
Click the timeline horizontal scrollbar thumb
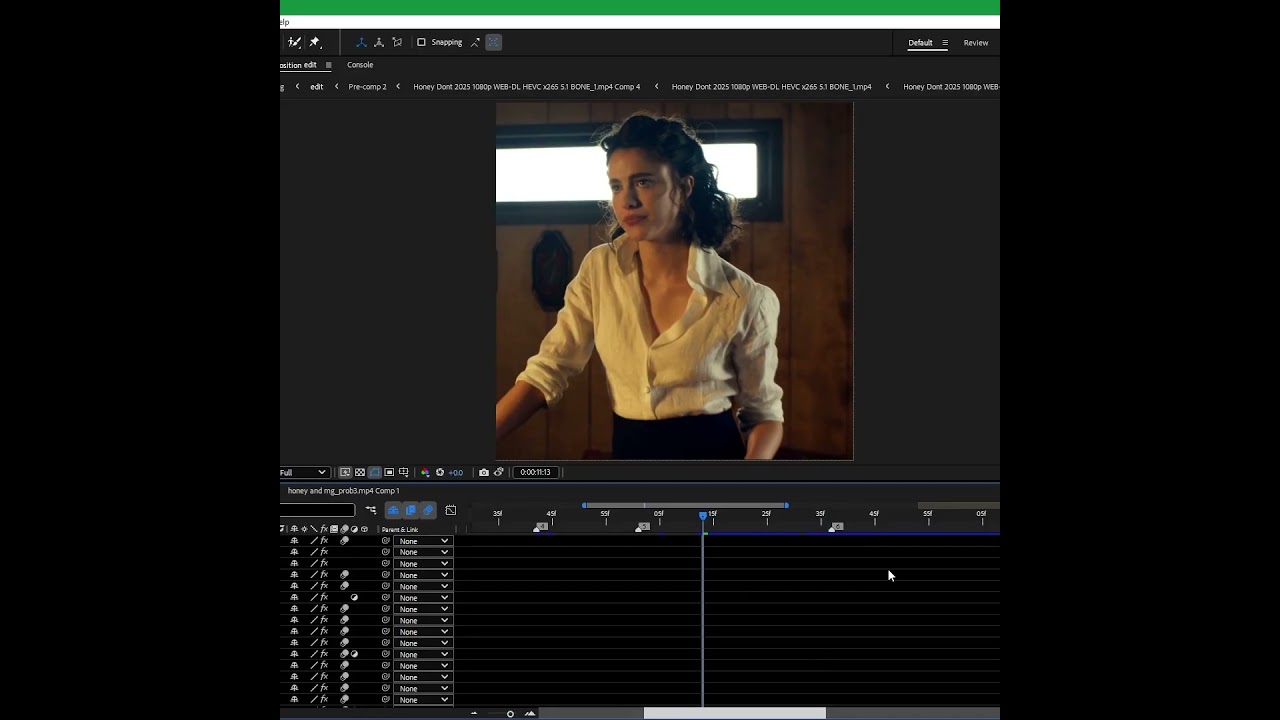735,714
